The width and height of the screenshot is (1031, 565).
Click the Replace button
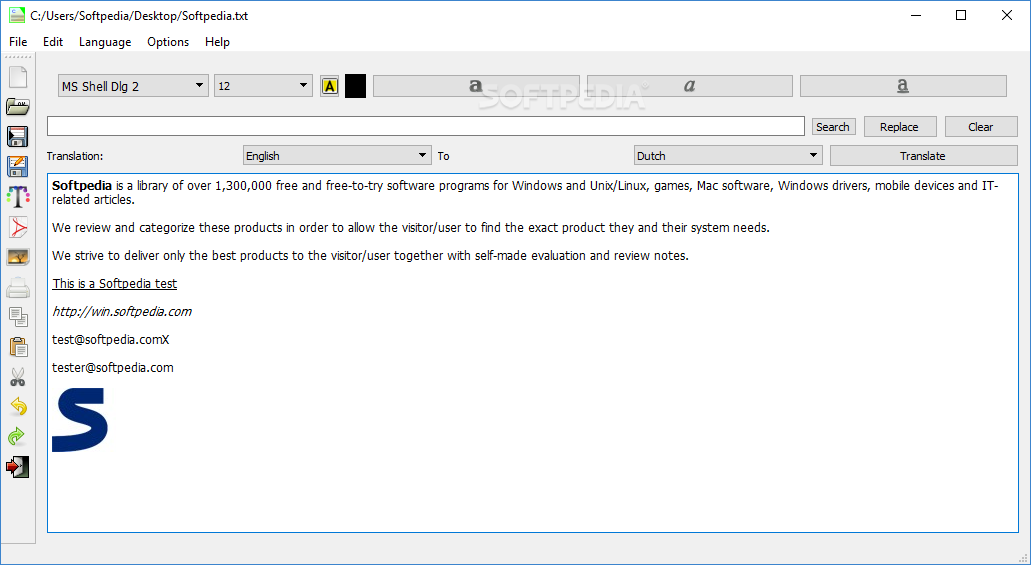[x=899, y=127]
